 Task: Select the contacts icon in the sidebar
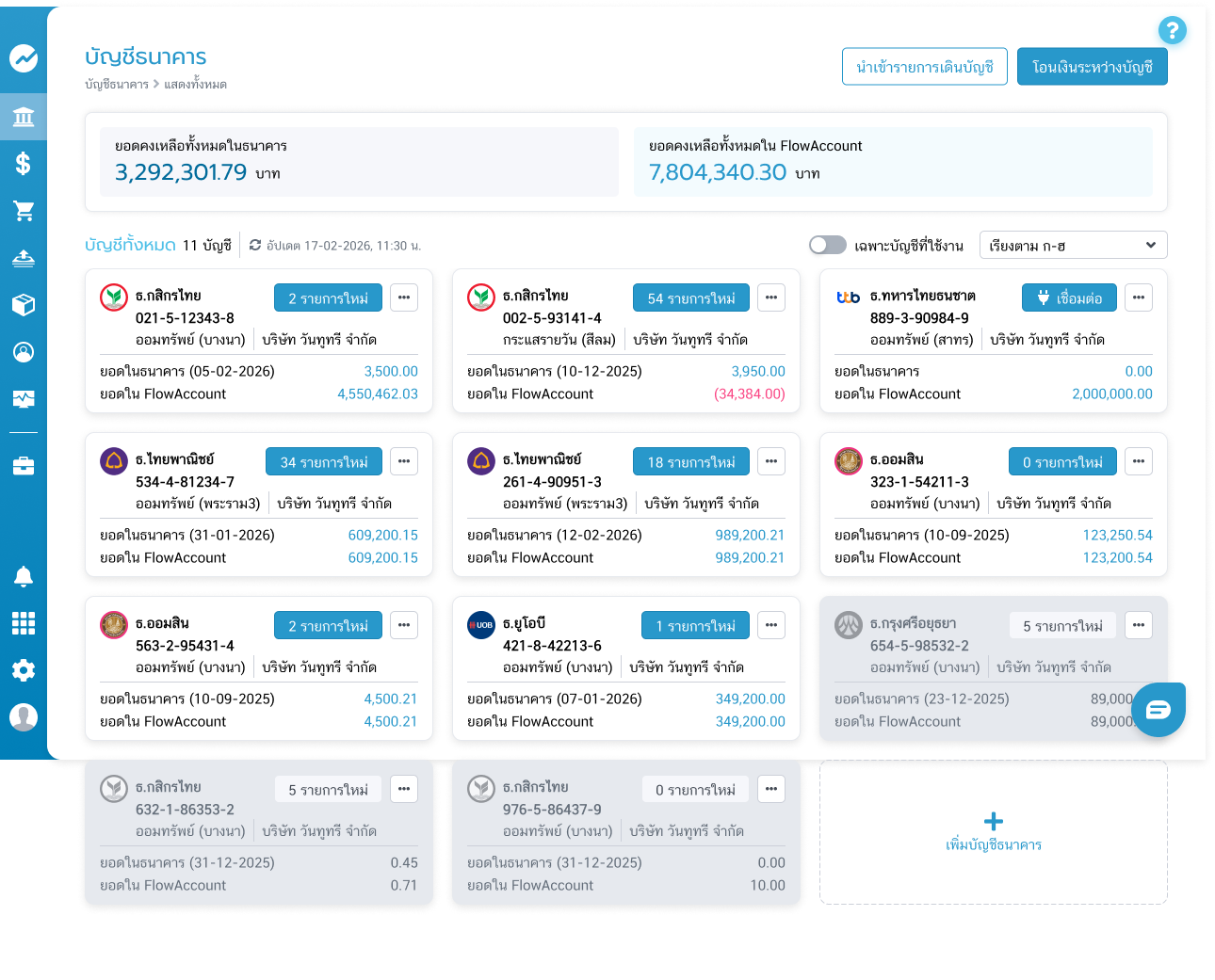click(x=24, y=352)
